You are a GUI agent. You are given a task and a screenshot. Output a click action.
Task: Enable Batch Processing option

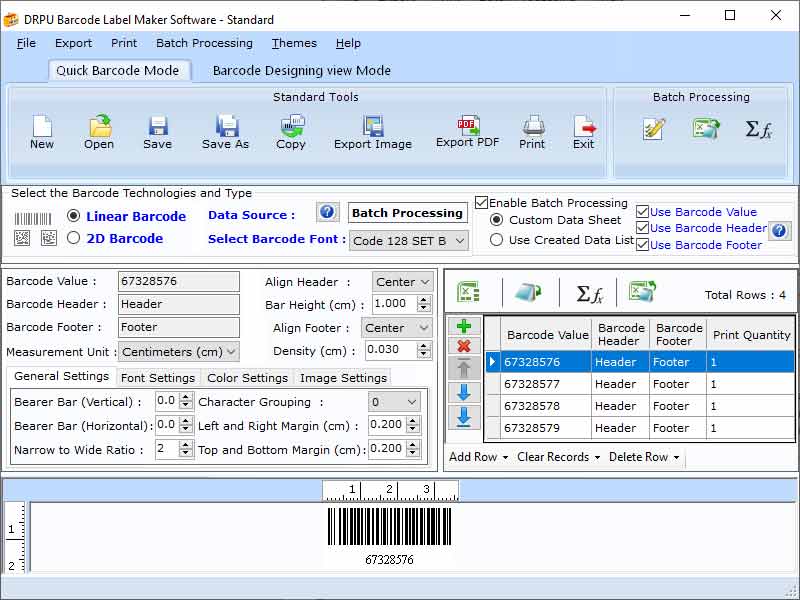(x=481, y=202)
